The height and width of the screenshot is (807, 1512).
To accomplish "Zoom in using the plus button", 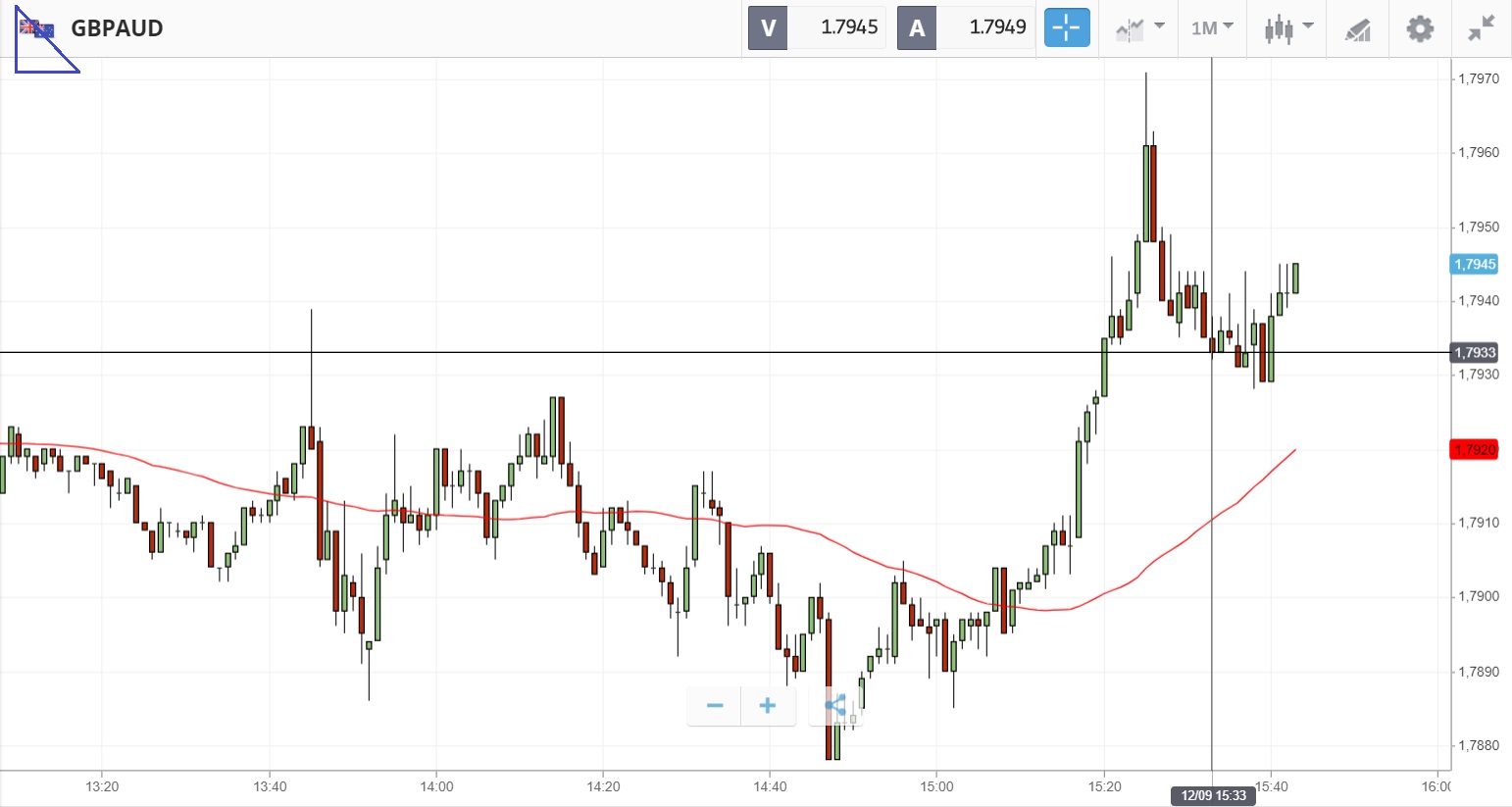I will [x=768, y=706].
